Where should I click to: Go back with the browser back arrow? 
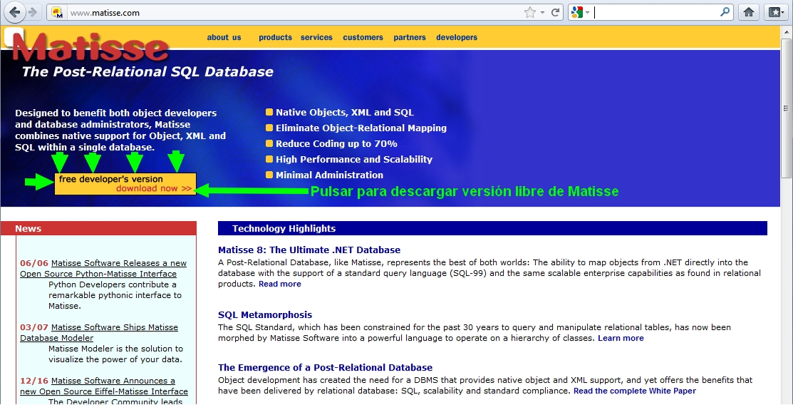(x=14, y=13)
